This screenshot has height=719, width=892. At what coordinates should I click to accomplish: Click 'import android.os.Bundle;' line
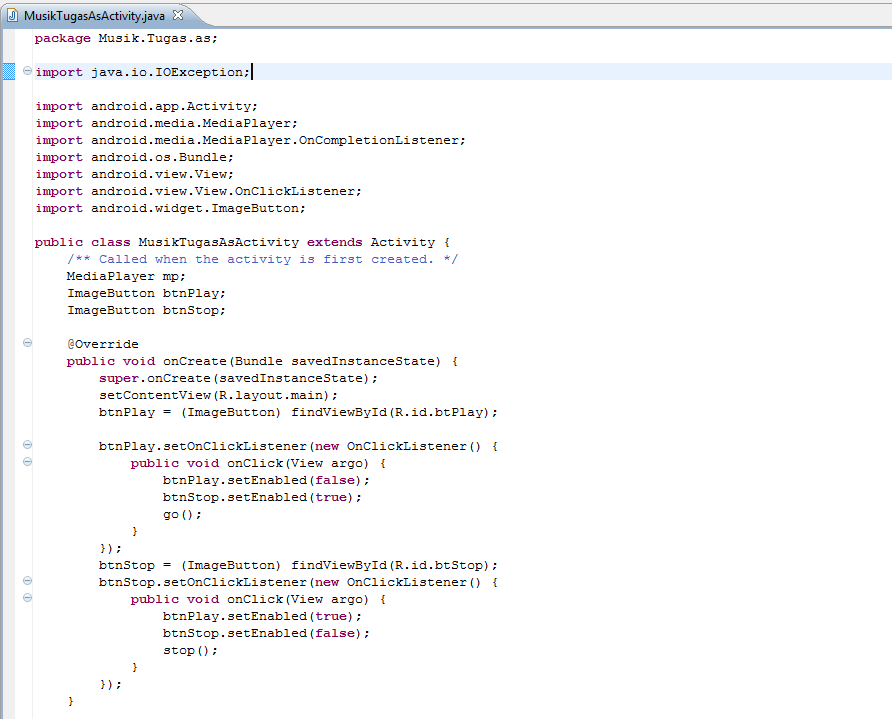134,158
